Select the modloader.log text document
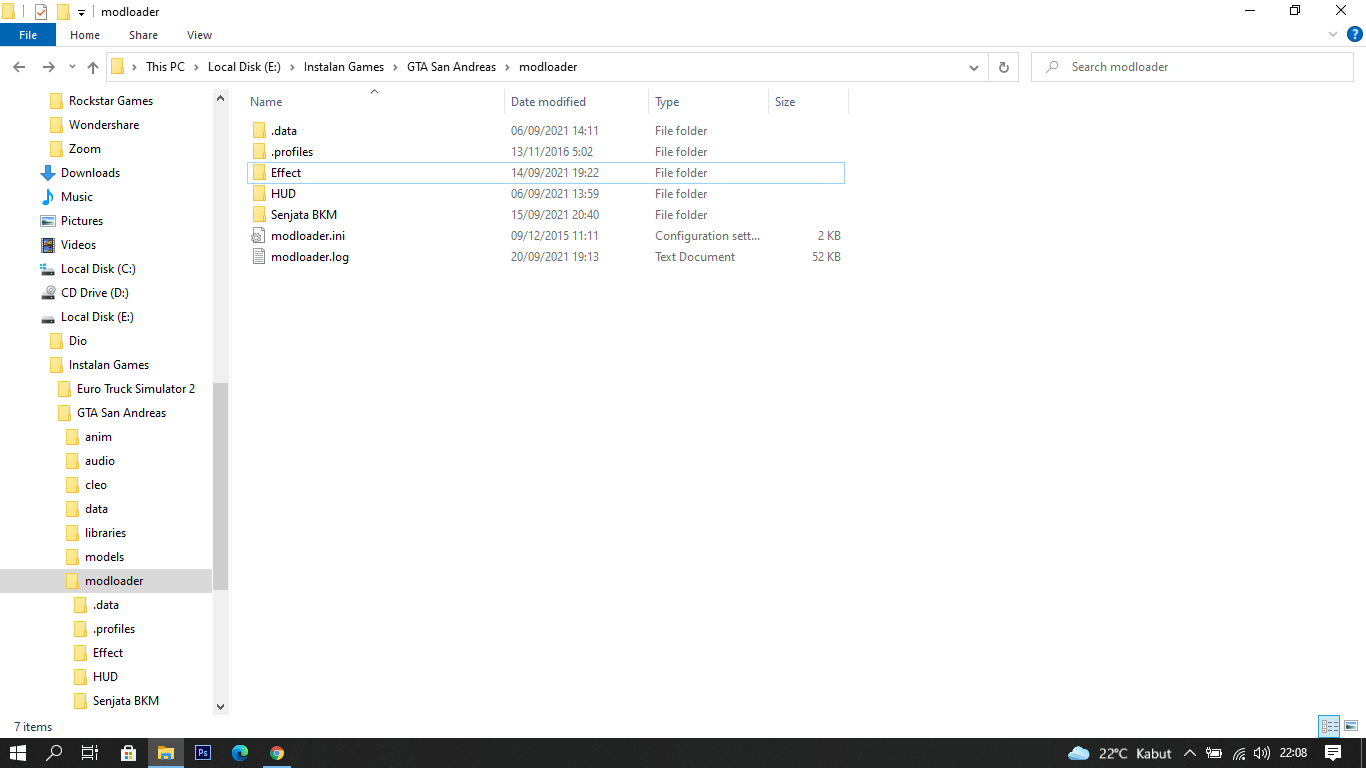 (545, 257)
